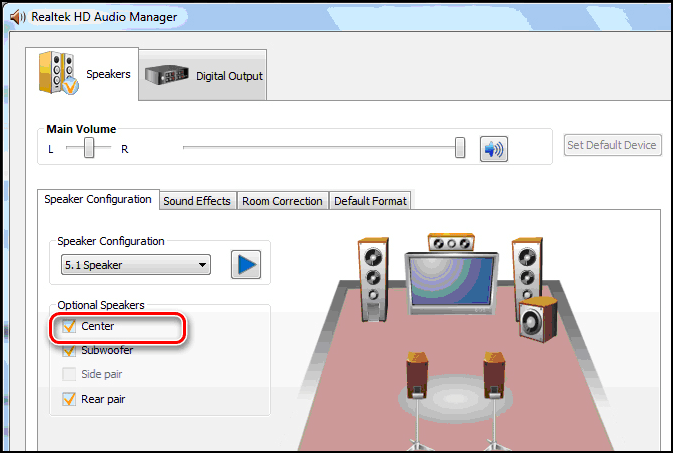Click the L/R balance slider handle
The width and height of the screenshot is (673, 453).
click(x=89, y=148)
